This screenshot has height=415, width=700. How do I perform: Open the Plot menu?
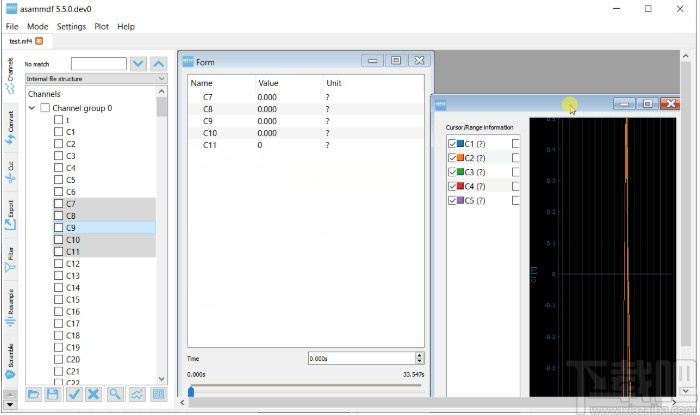click(102, 26)
